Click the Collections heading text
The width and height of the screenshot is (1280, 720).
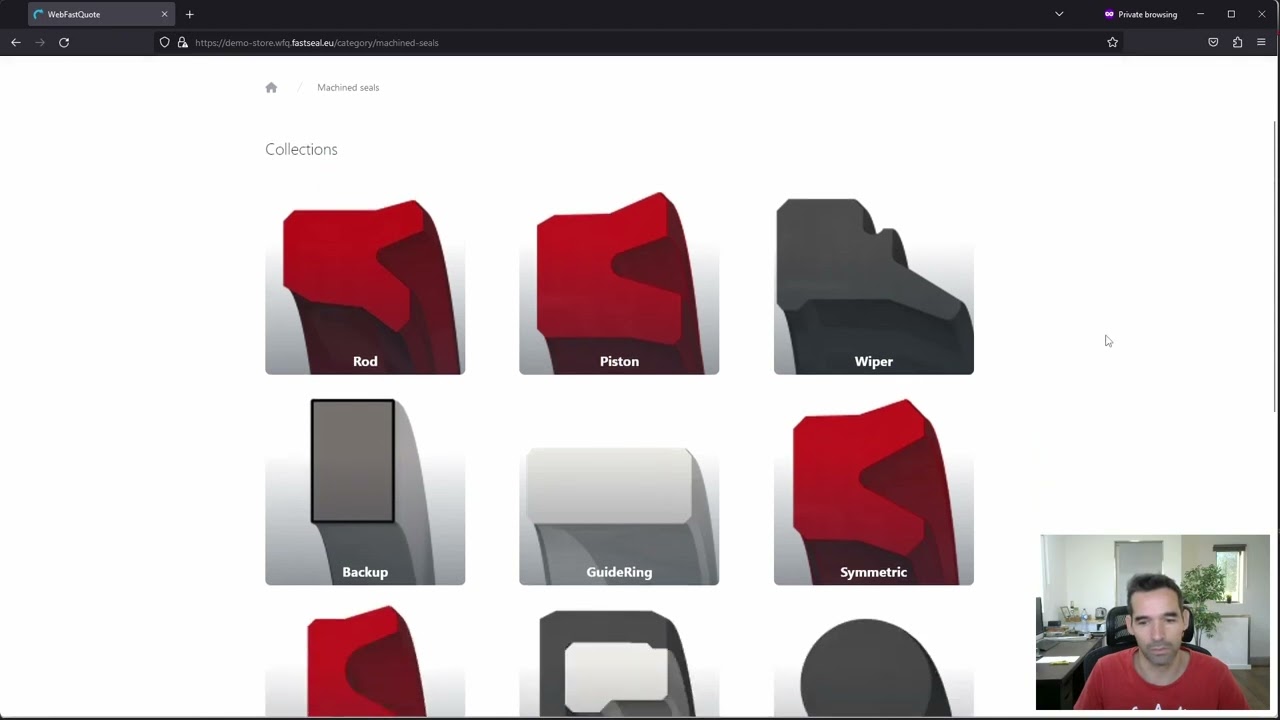(301, 149)
